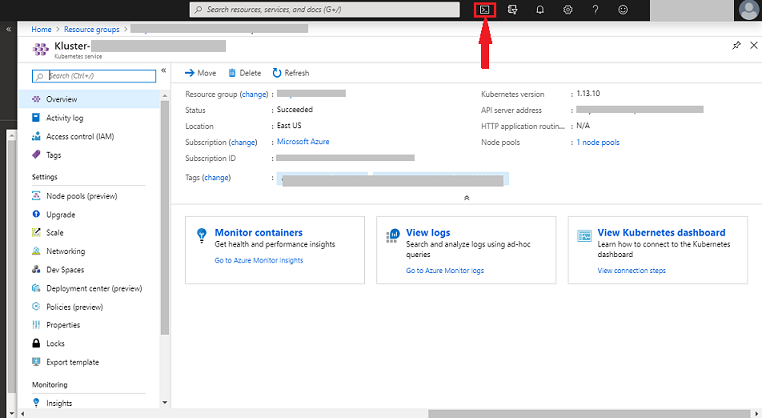This screenshot has width=762, height=418.
Task: Click the Refresh toolbar button
Action: point(291,73)
